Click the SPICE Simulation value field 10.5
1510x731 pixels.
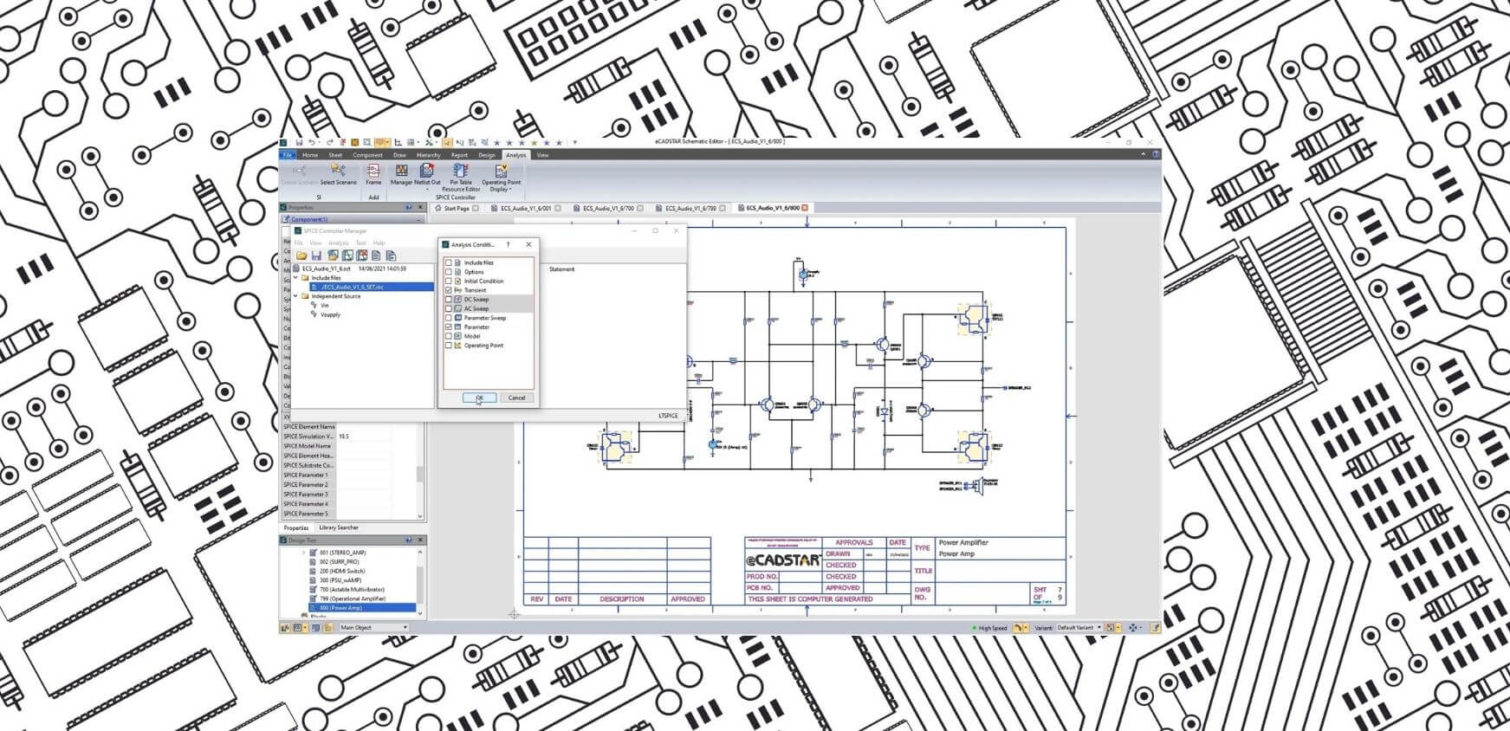coord(364,436)
